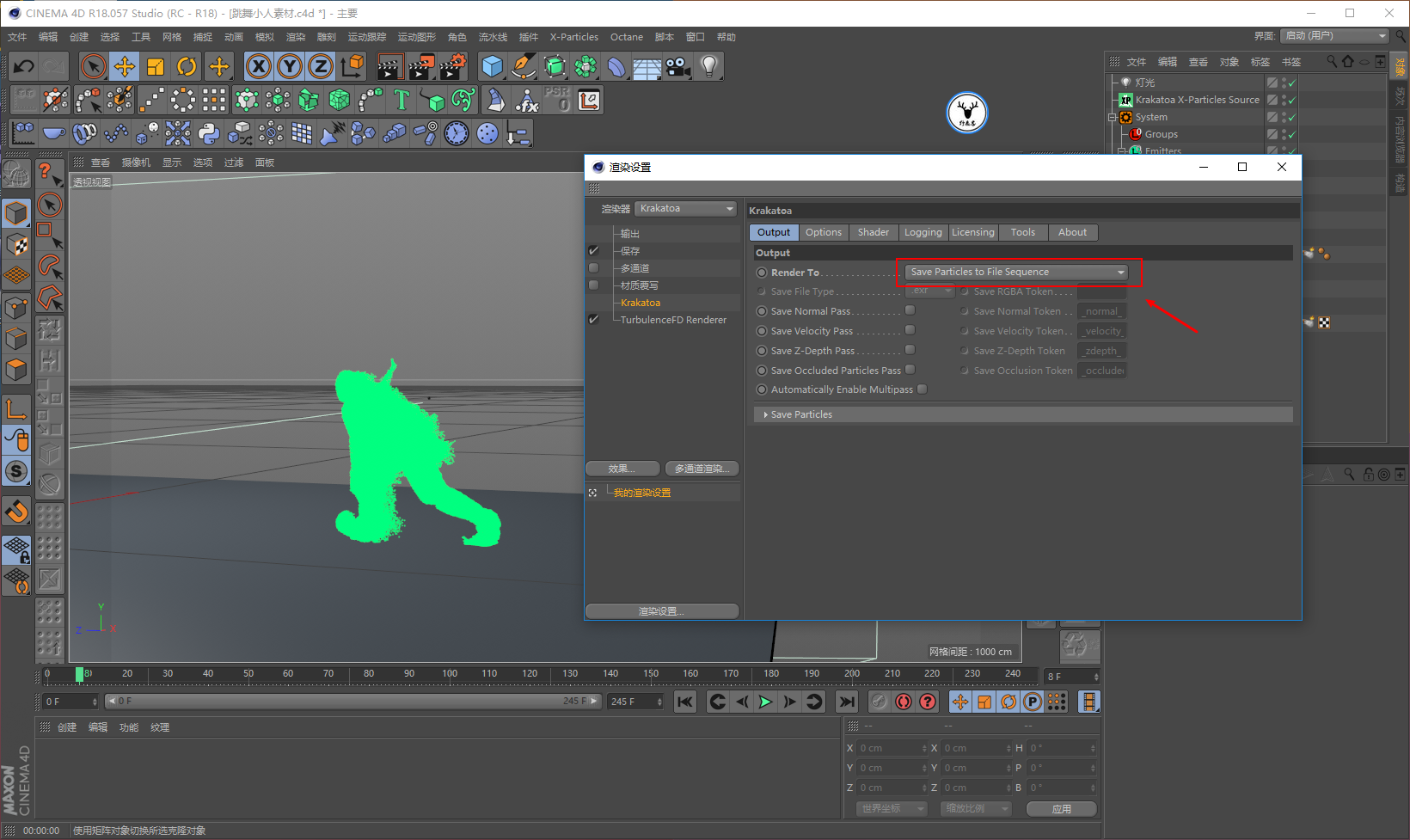Viewport: 1410px width, 840px height.
Task: Click the 效果... button
Action: tap(622, 469)
